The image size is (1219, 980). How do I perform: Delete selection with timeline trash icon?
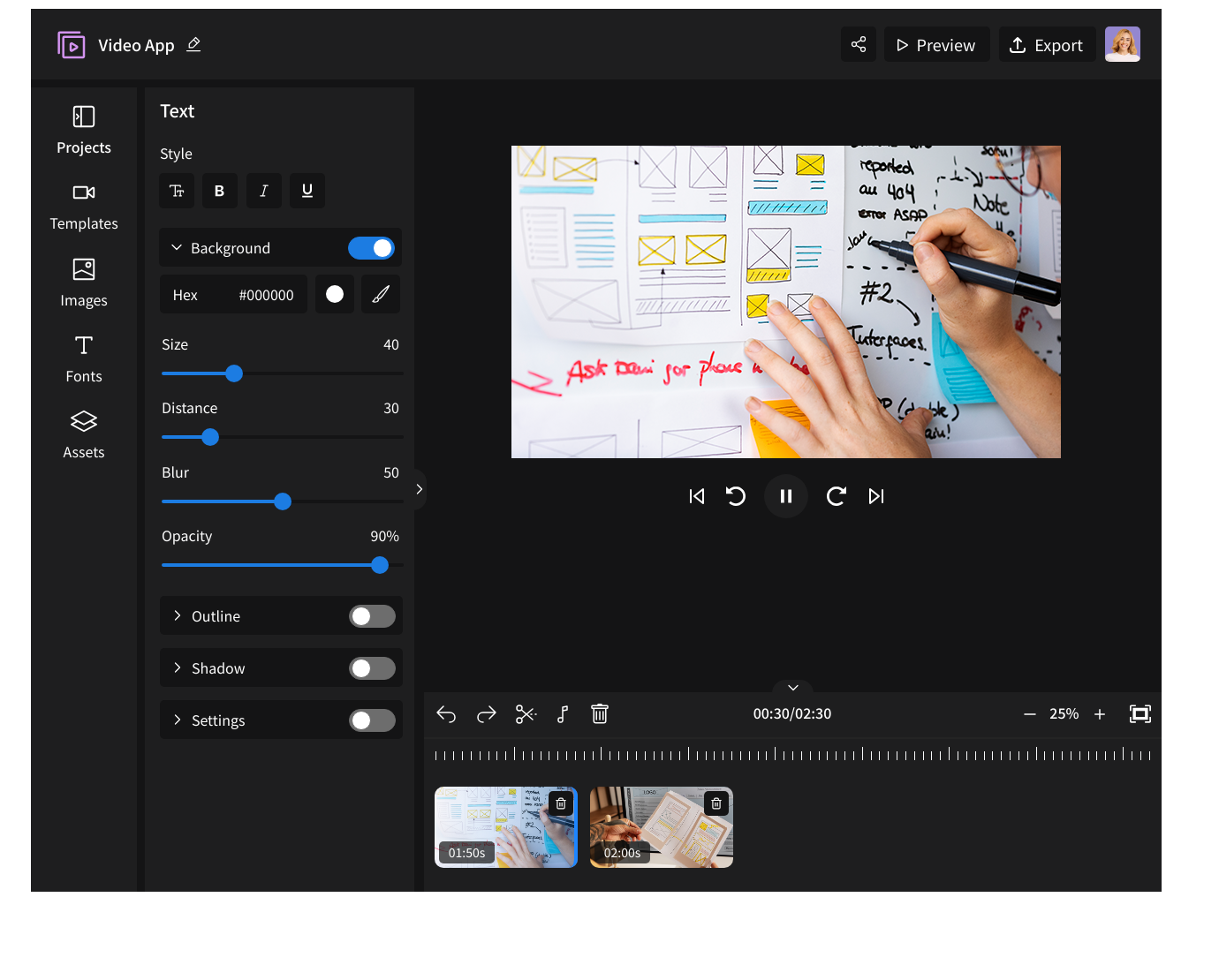pos(600,714)
